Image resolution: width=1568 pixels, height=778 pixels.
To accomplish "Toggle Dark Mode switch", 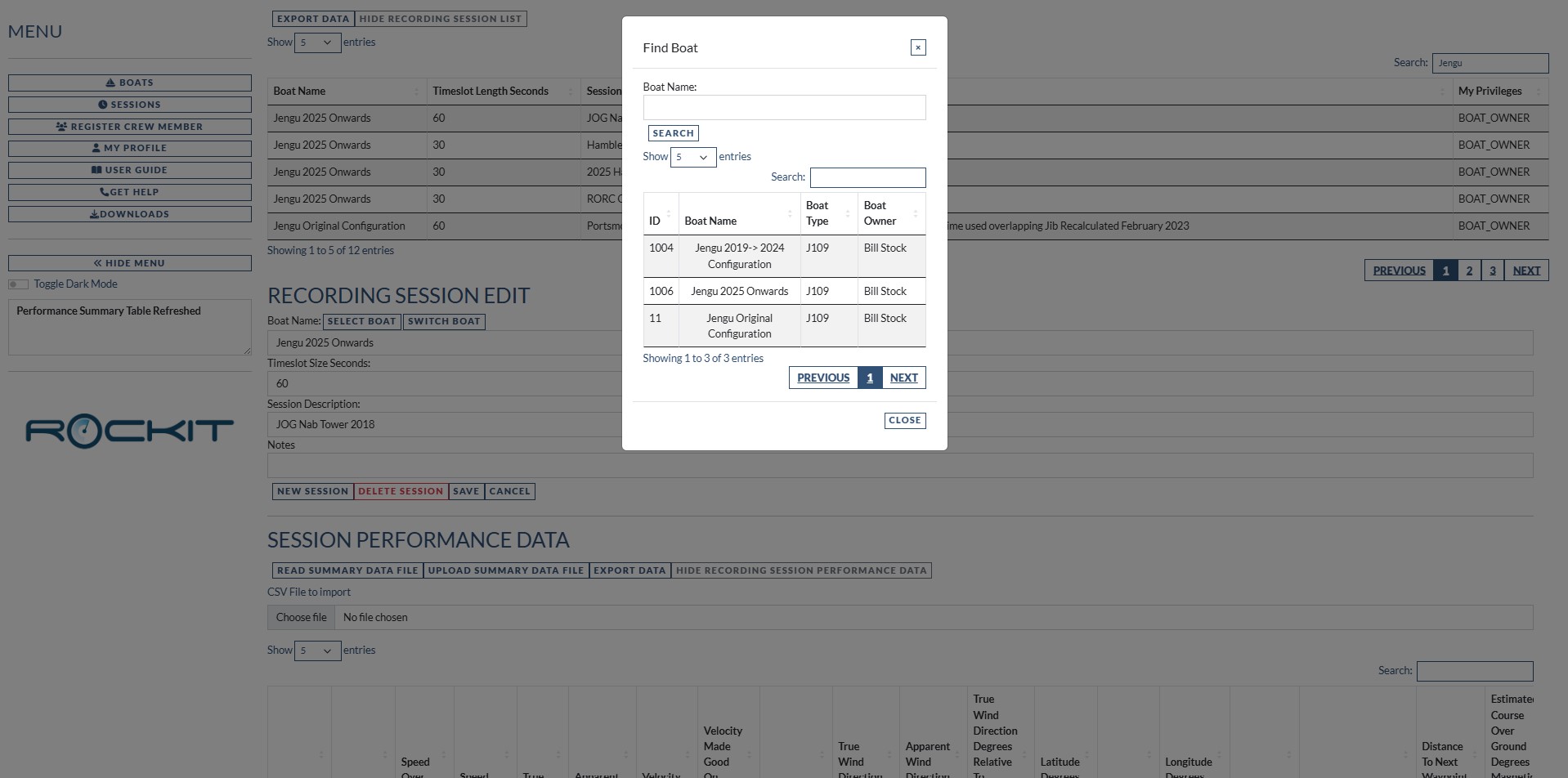I will click(19, 284).
